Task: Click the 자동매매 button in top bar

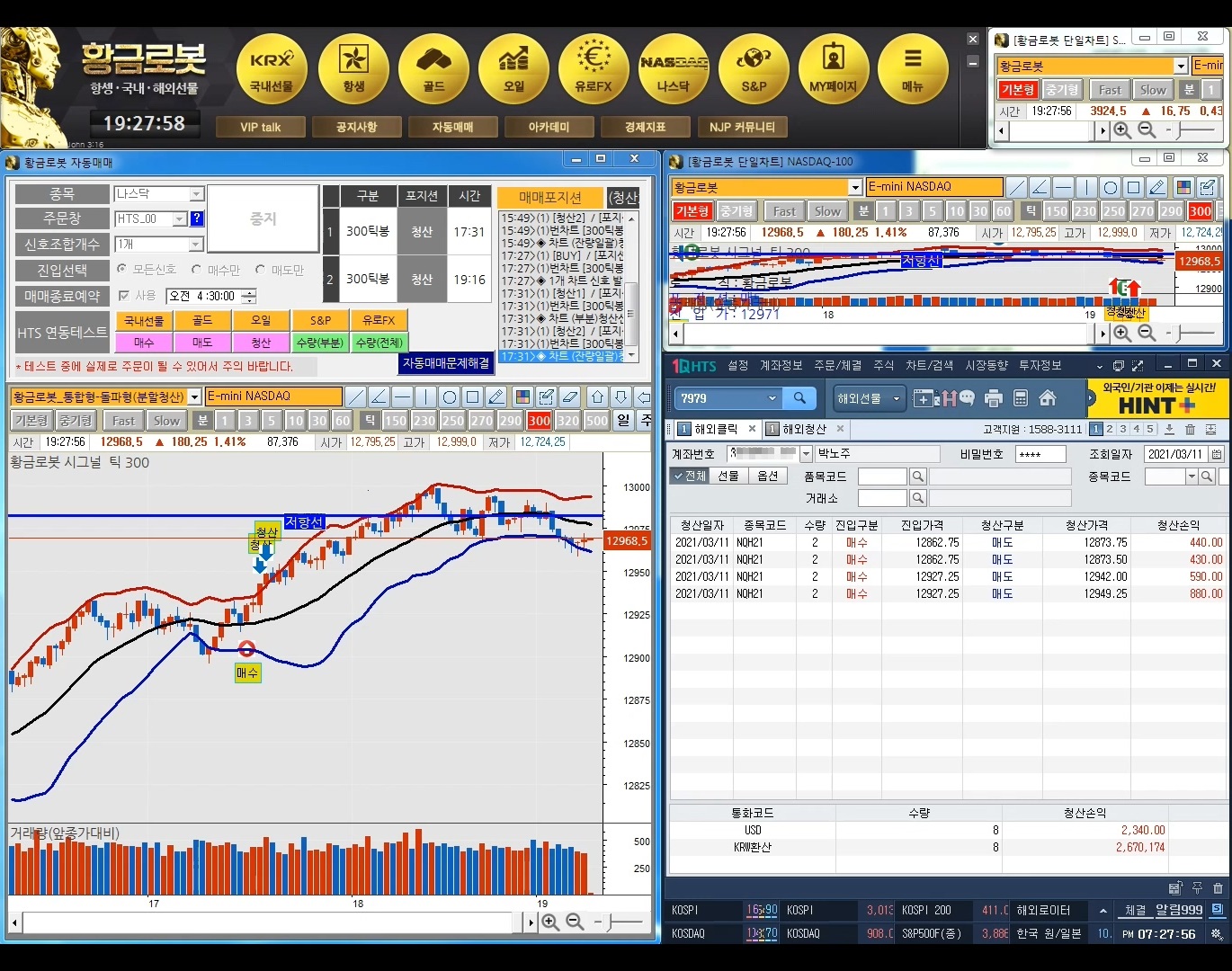Action: tap(452, 127)
